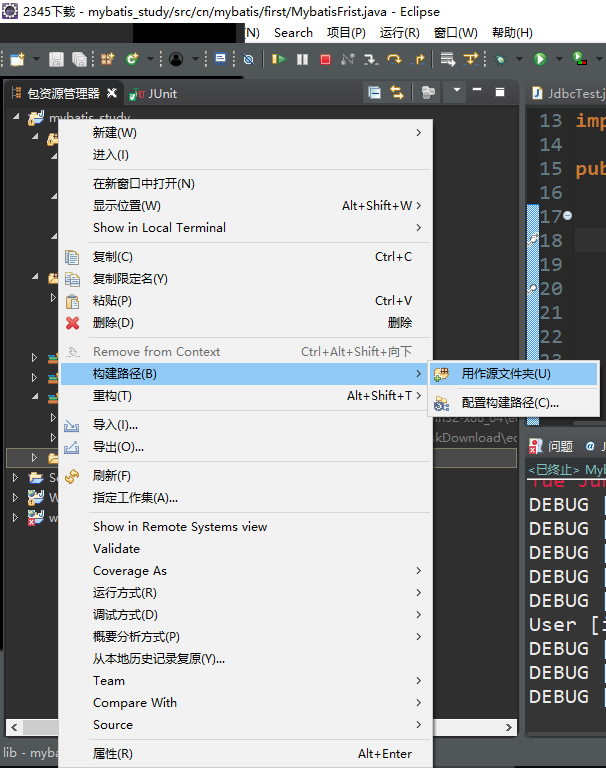Click the Skip All Breakpoints icon
Image resolution: width=606 pixels, height=768 pixels.
[x=249, y=59]
